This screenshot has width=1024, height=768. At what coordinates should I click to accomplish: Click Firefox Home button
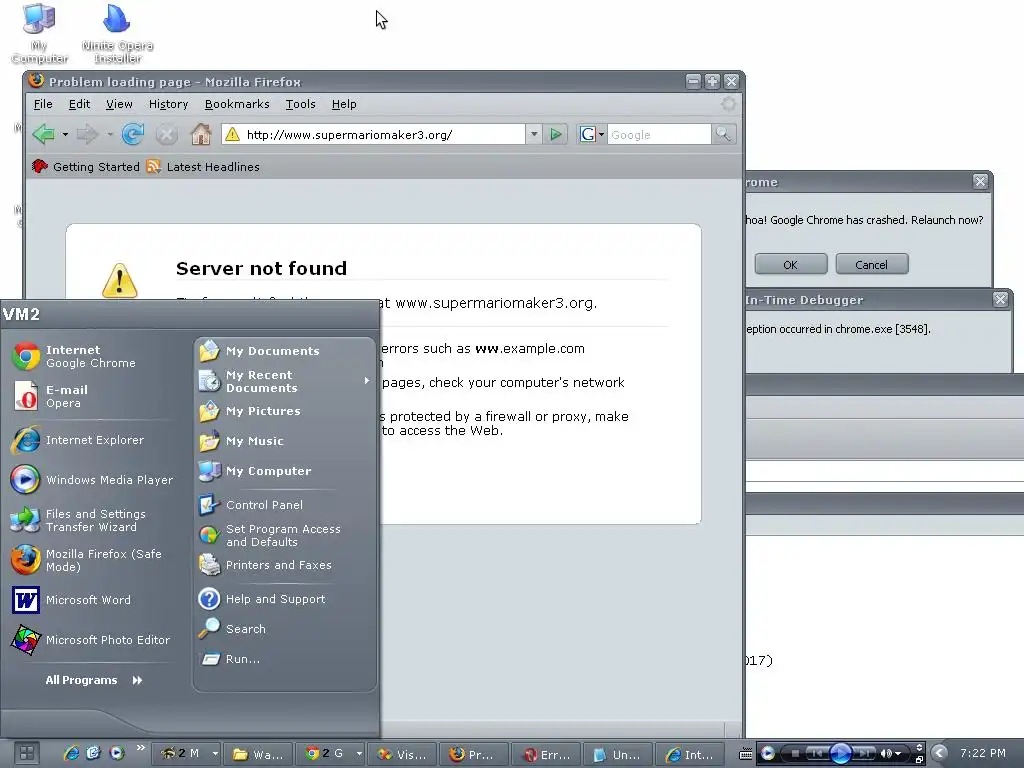point(200,135)
